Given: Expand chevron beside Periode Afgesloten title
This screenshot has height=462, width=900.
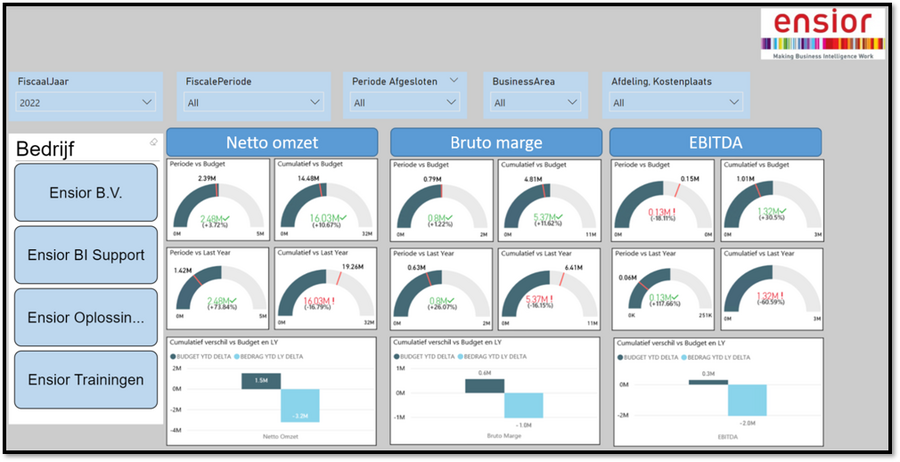Looking at the screenshot, I should 454,80.
